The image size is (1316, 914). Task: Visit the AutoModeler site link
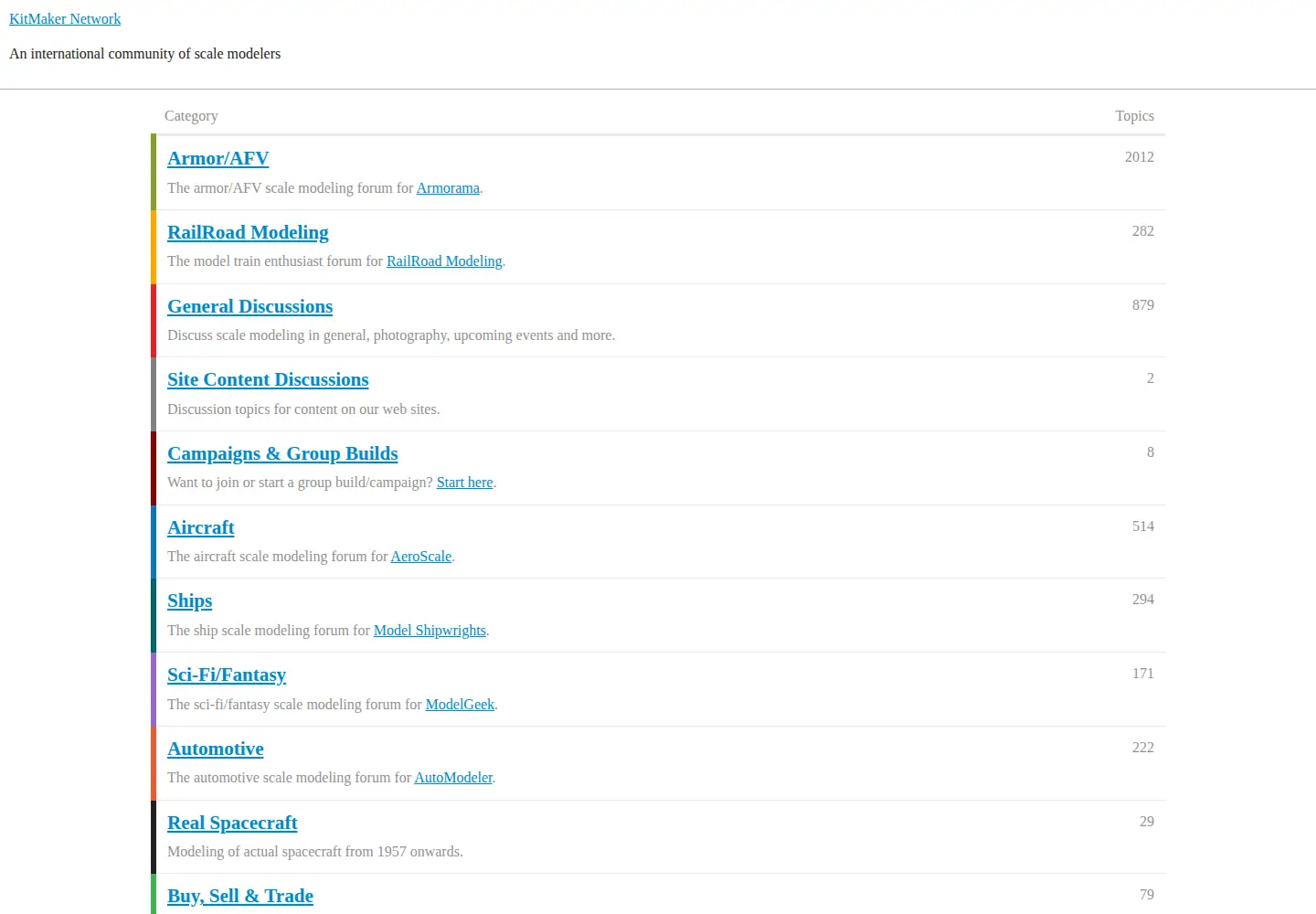(x=453, y=778)
